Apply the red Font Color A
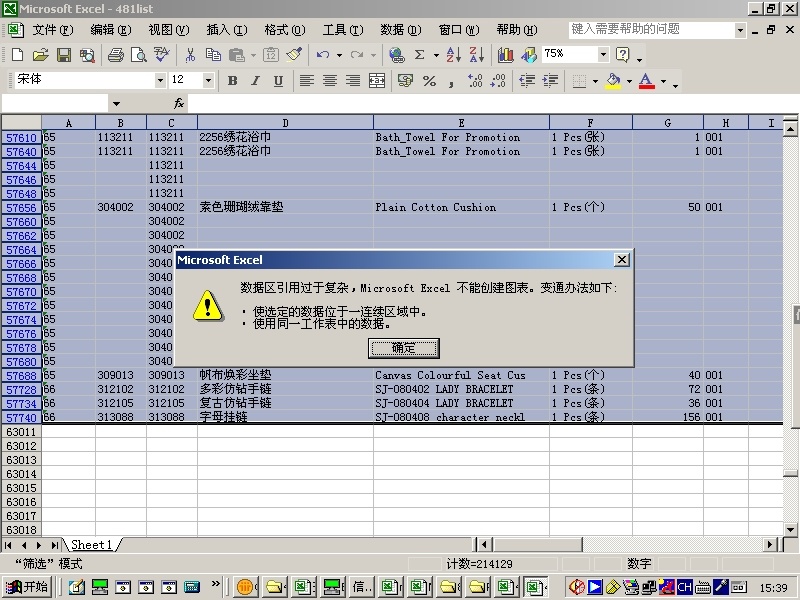 [647, 81]
